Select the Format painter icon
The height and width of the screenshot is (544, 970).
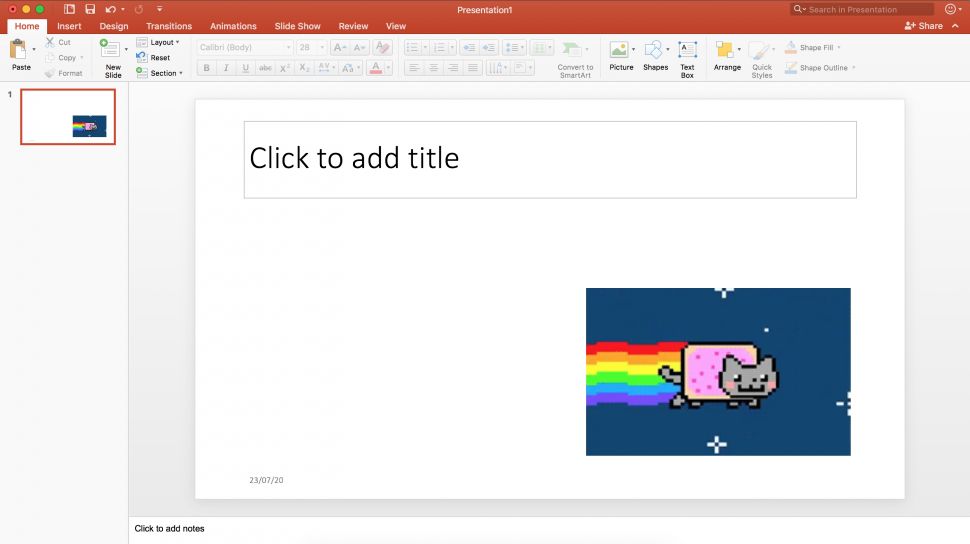click(49, 73)
